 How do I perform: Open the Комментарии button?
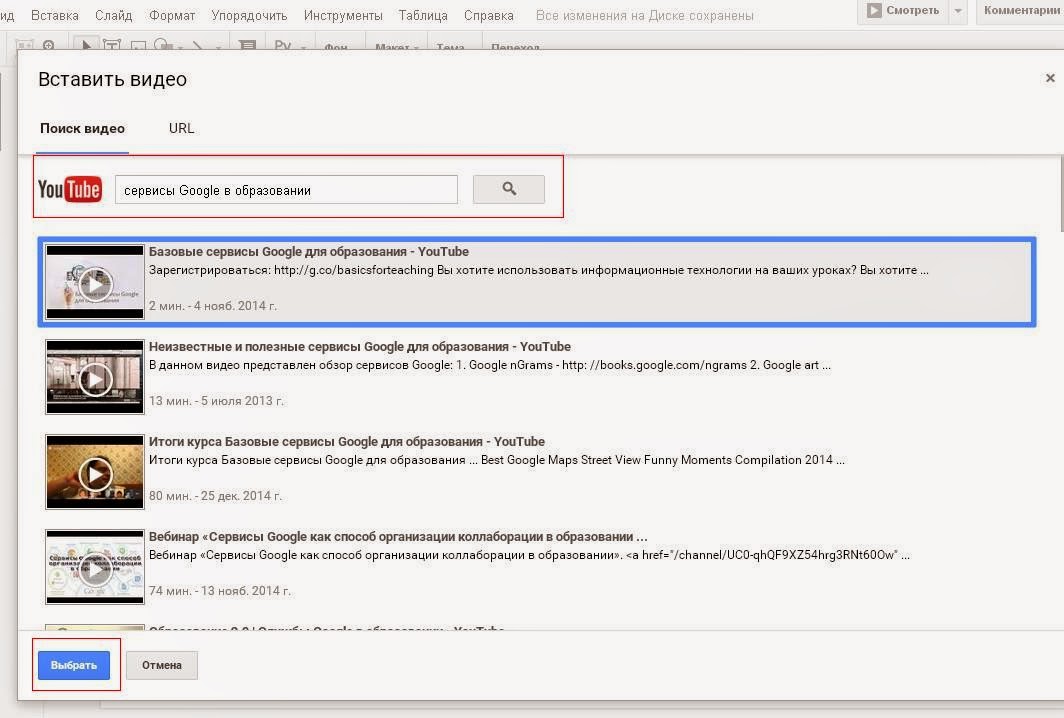[1021, 11]
